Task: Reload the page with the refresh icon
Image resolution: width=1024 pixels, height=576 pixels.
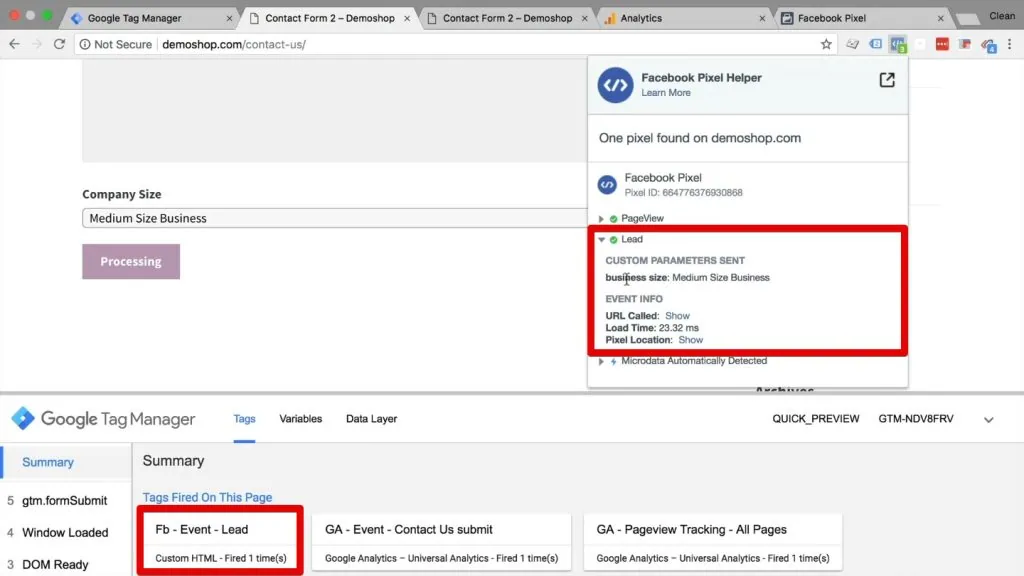Action: tap(62, 44)
